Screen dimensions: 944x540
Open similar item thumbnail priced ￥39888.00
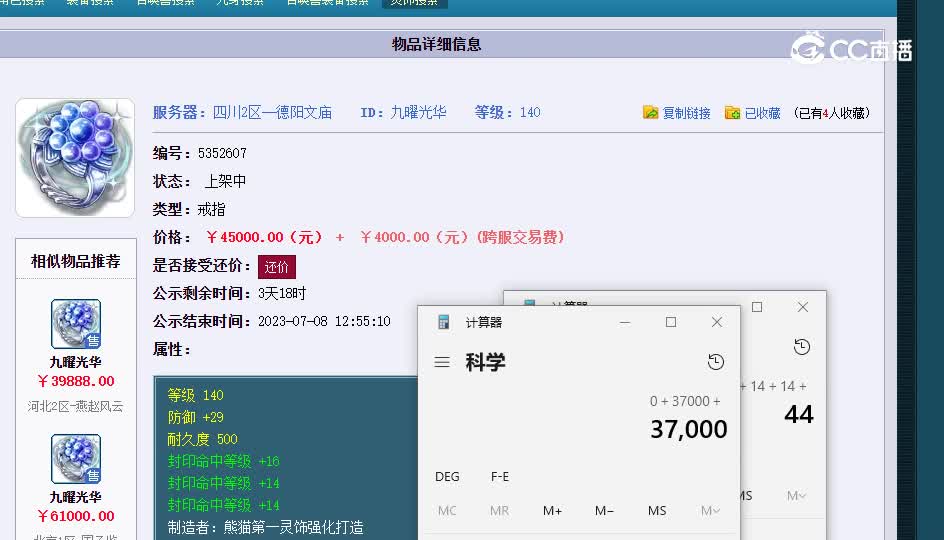point(76,324)
